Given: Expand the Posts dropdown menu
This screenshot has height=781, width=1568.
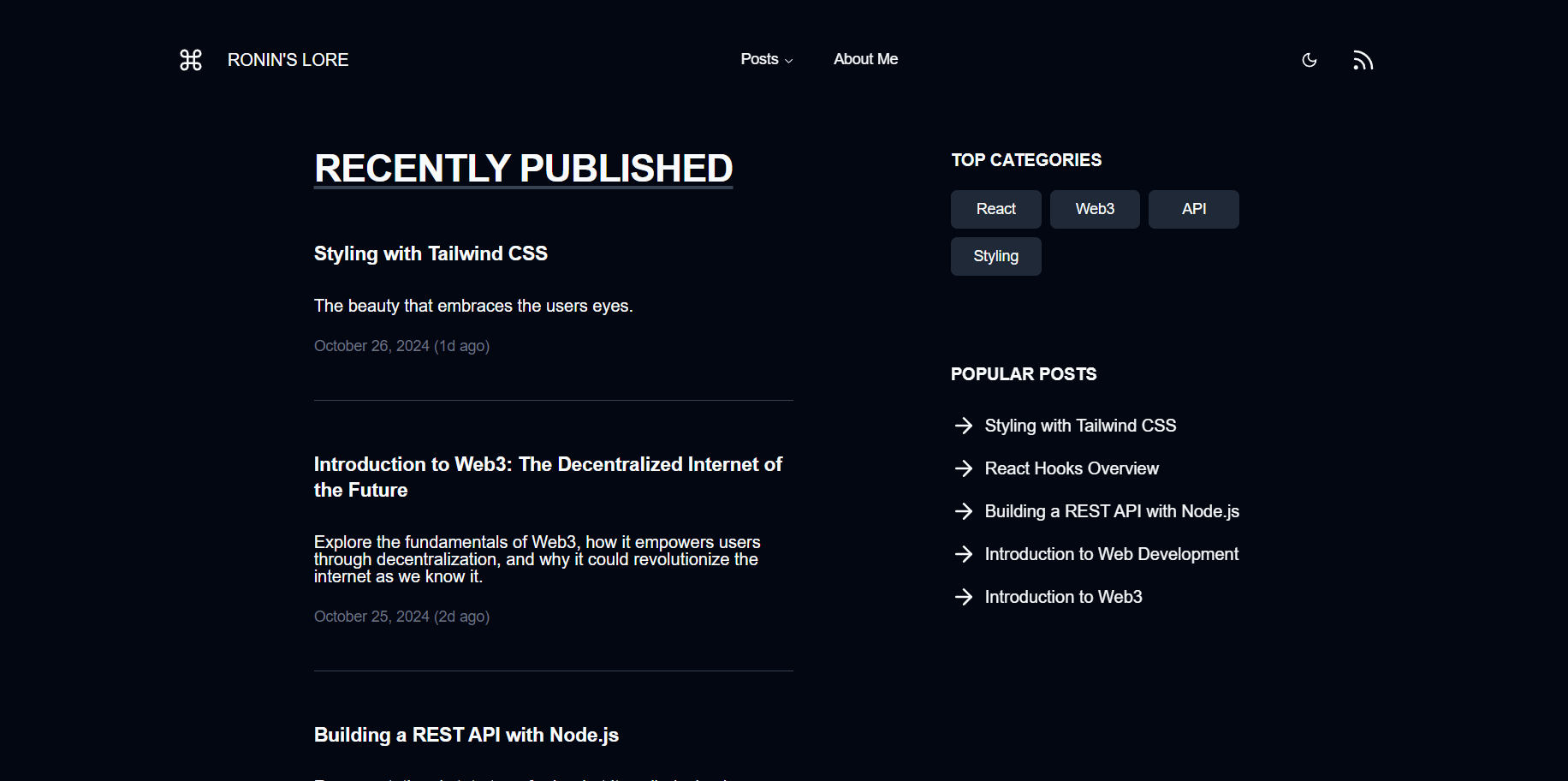Looking at the screenshot, I should (766, 59).
